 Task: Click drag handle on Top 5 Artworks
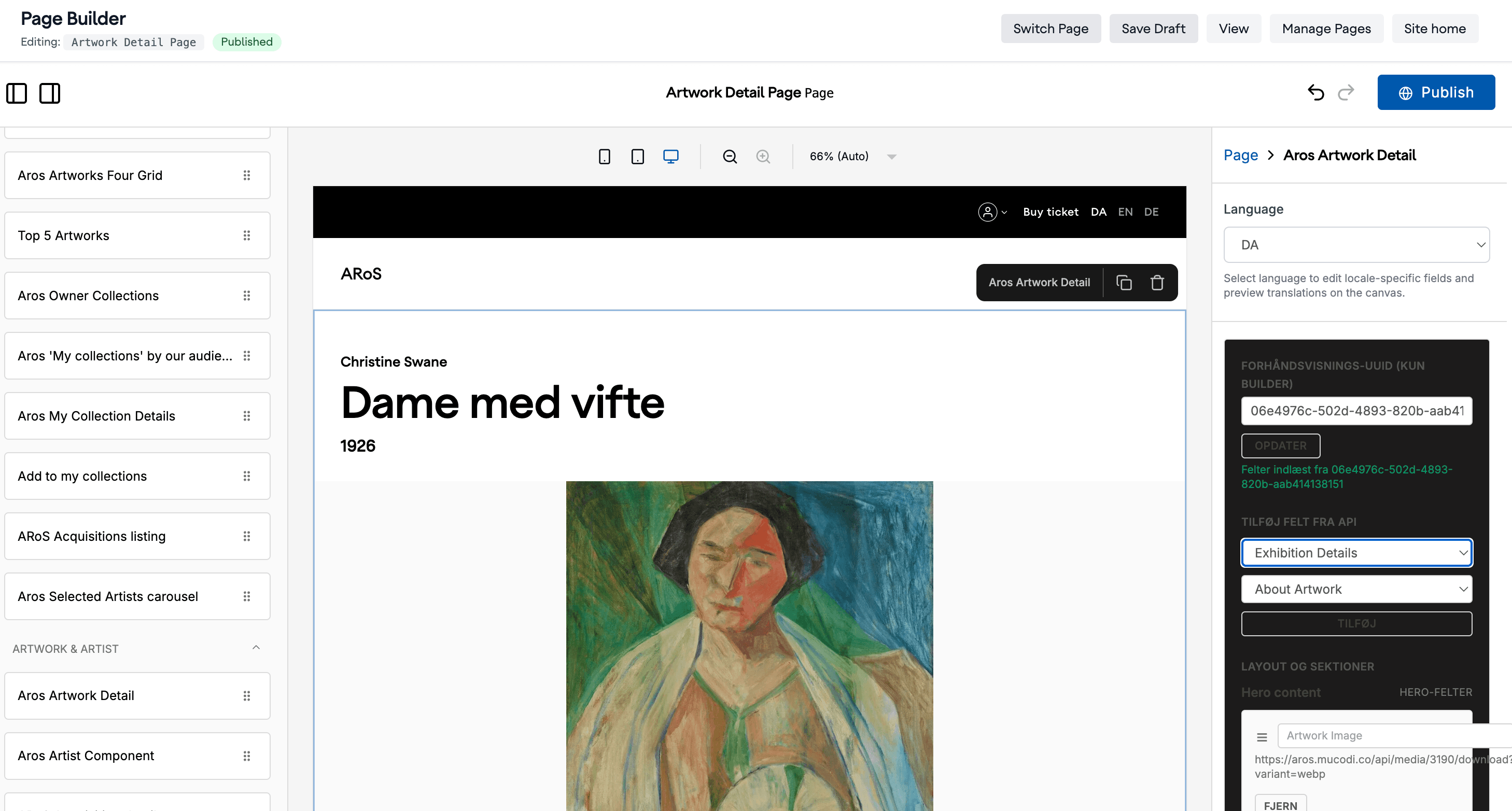tap(246, 235)
